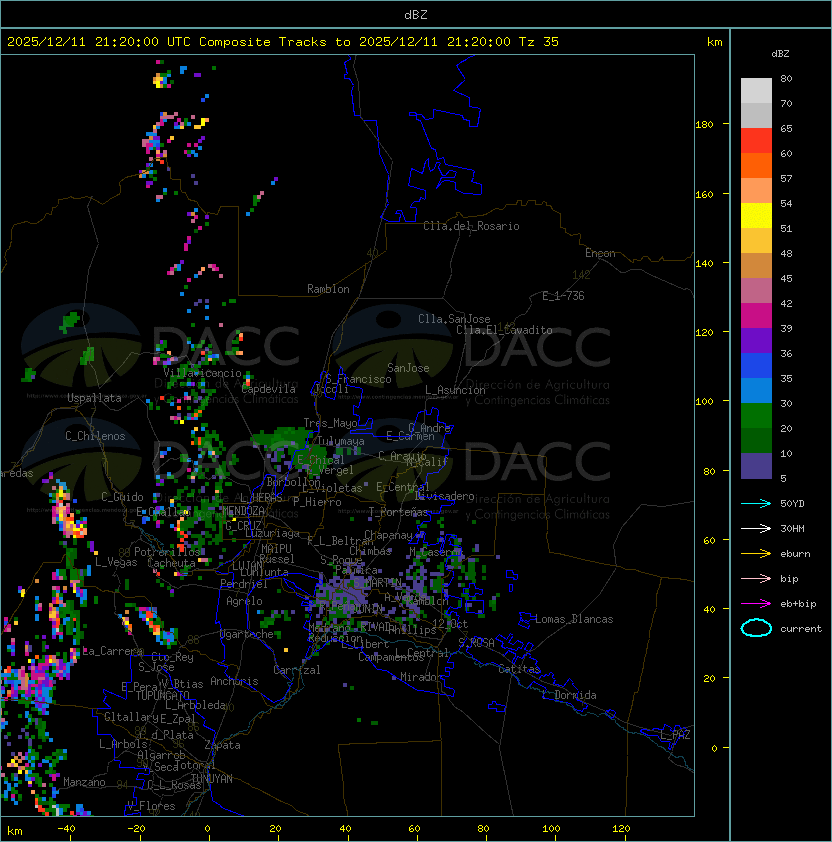Pick the light blue 35-30 dBZ swatch

756,390
